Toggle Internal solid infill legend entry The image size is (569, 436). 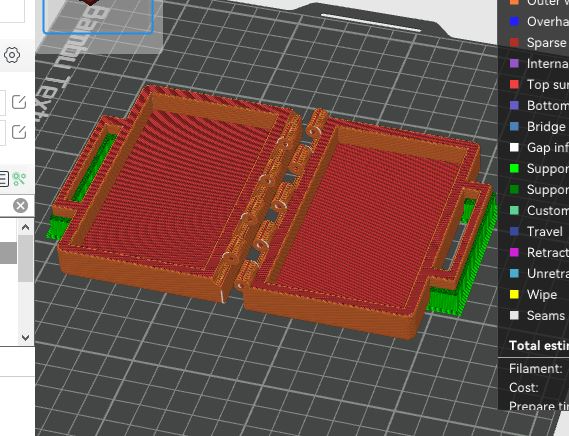(540, 64)
